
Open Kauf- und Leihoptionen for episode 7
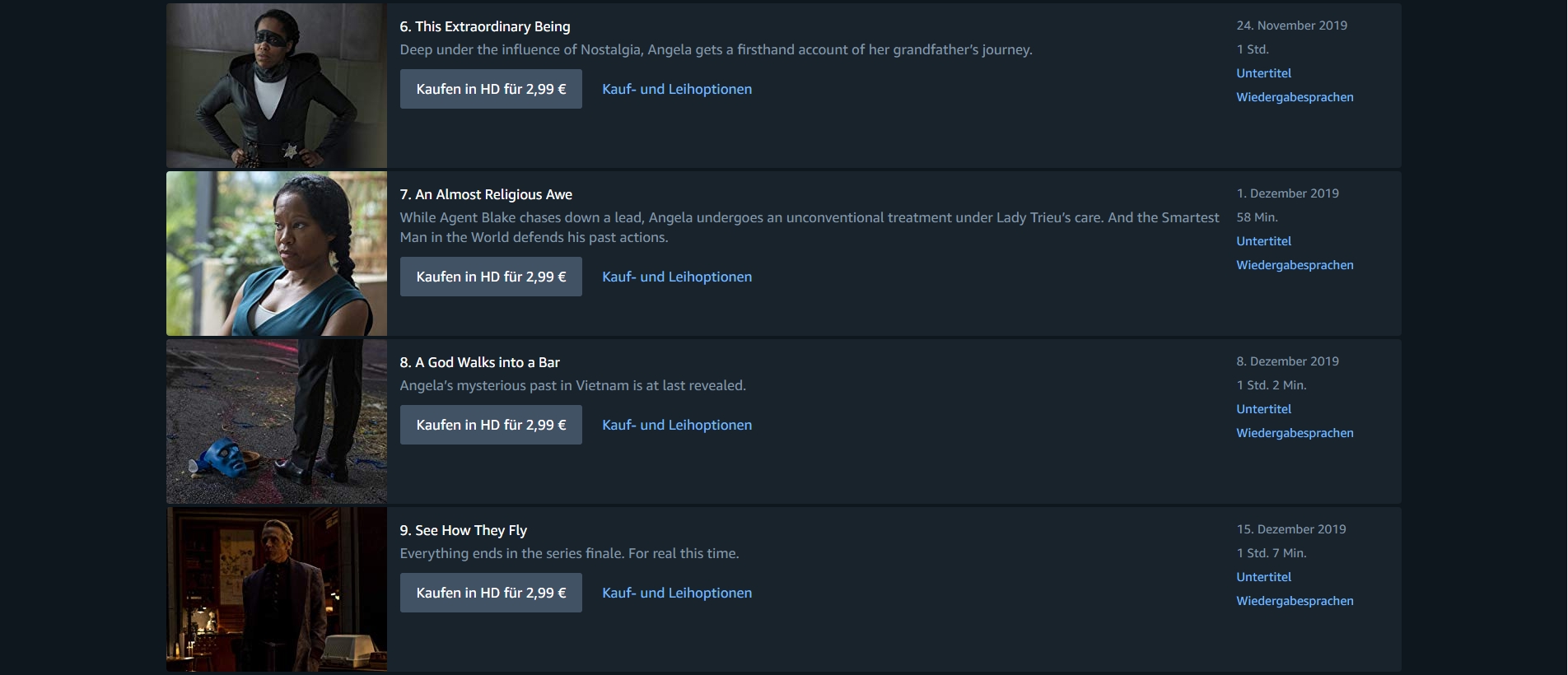[677, 277]
